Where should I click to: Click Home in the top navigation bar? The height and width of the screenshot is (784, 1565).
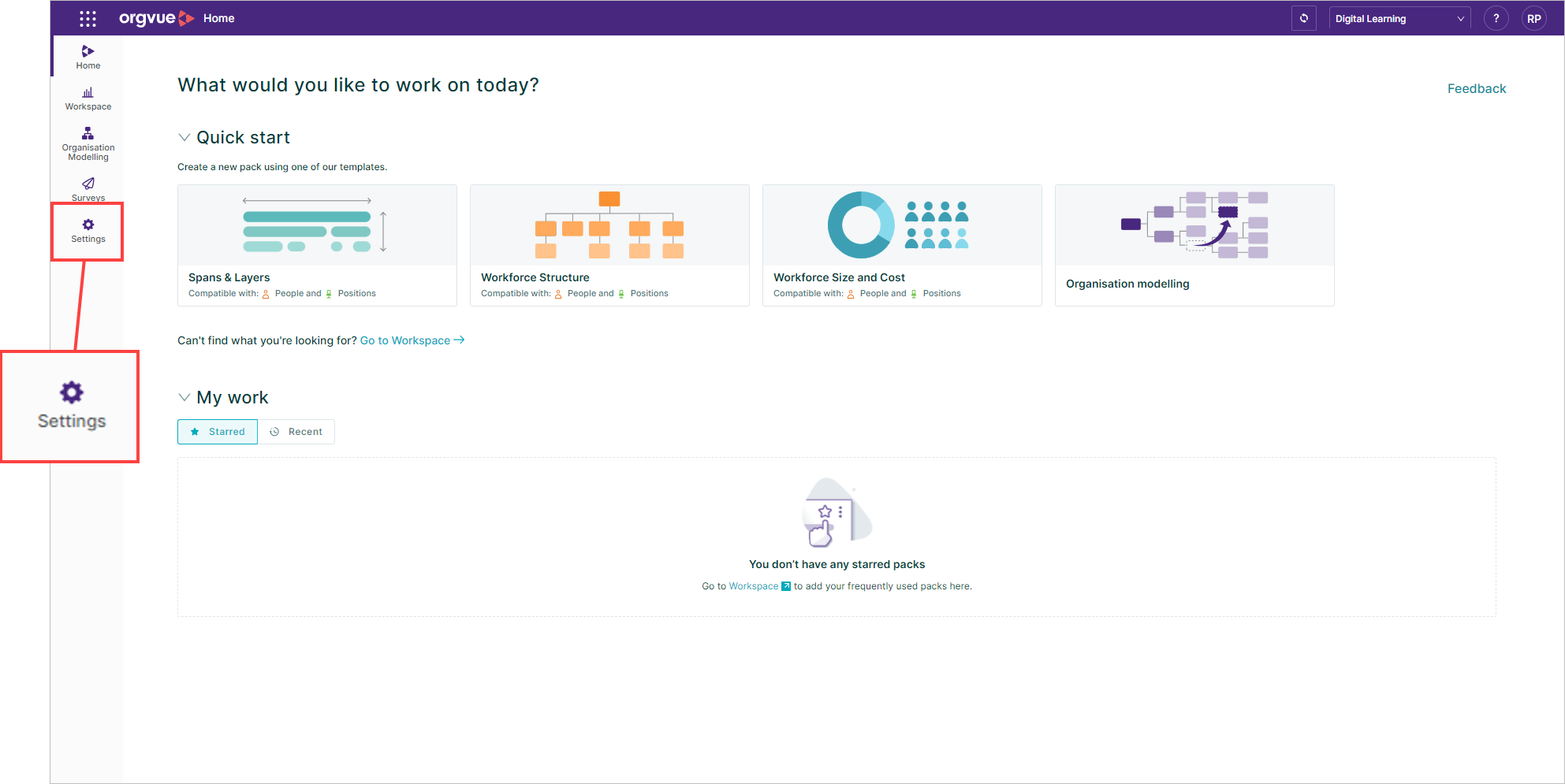click(218, 18)
